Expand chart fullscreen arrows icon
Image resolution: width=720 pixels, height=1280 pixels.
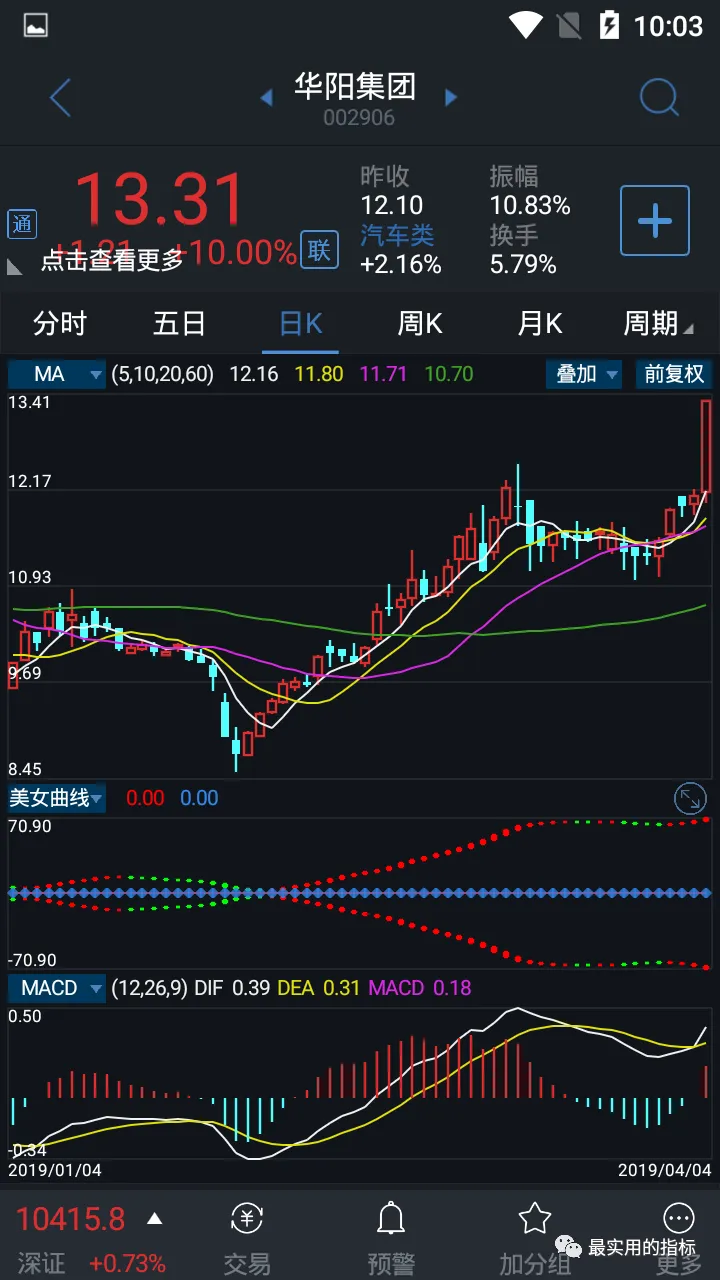690,798
